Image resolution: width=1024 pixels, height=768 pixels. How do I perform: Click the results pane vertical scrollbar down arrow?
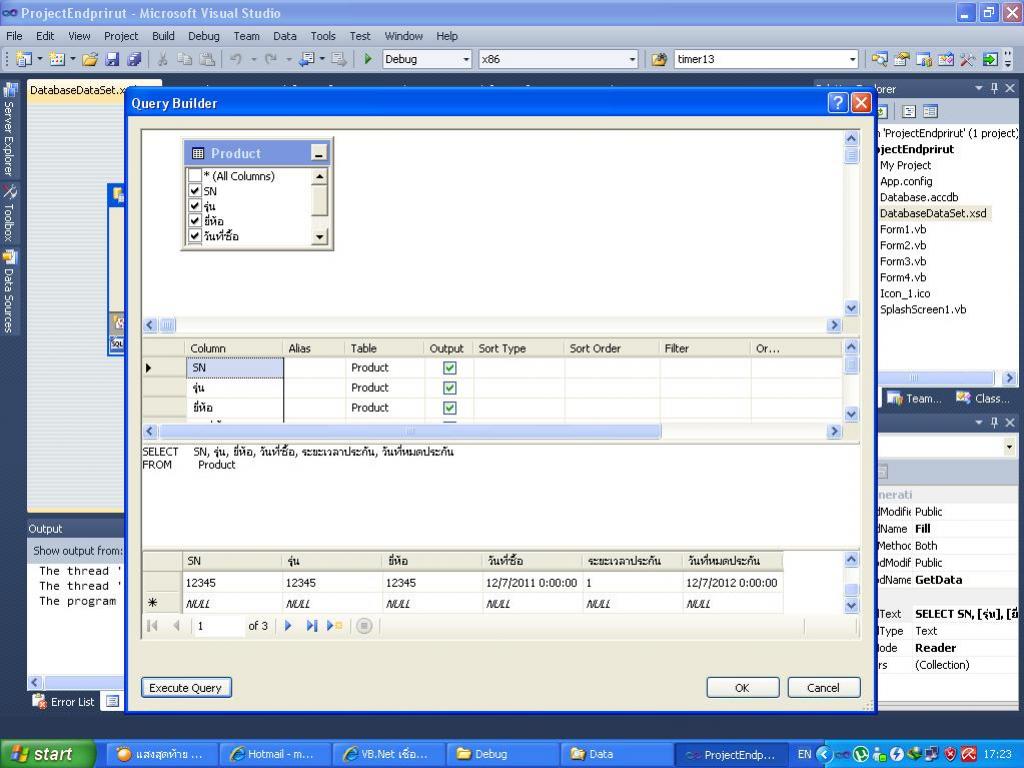(x=851, y=605)
